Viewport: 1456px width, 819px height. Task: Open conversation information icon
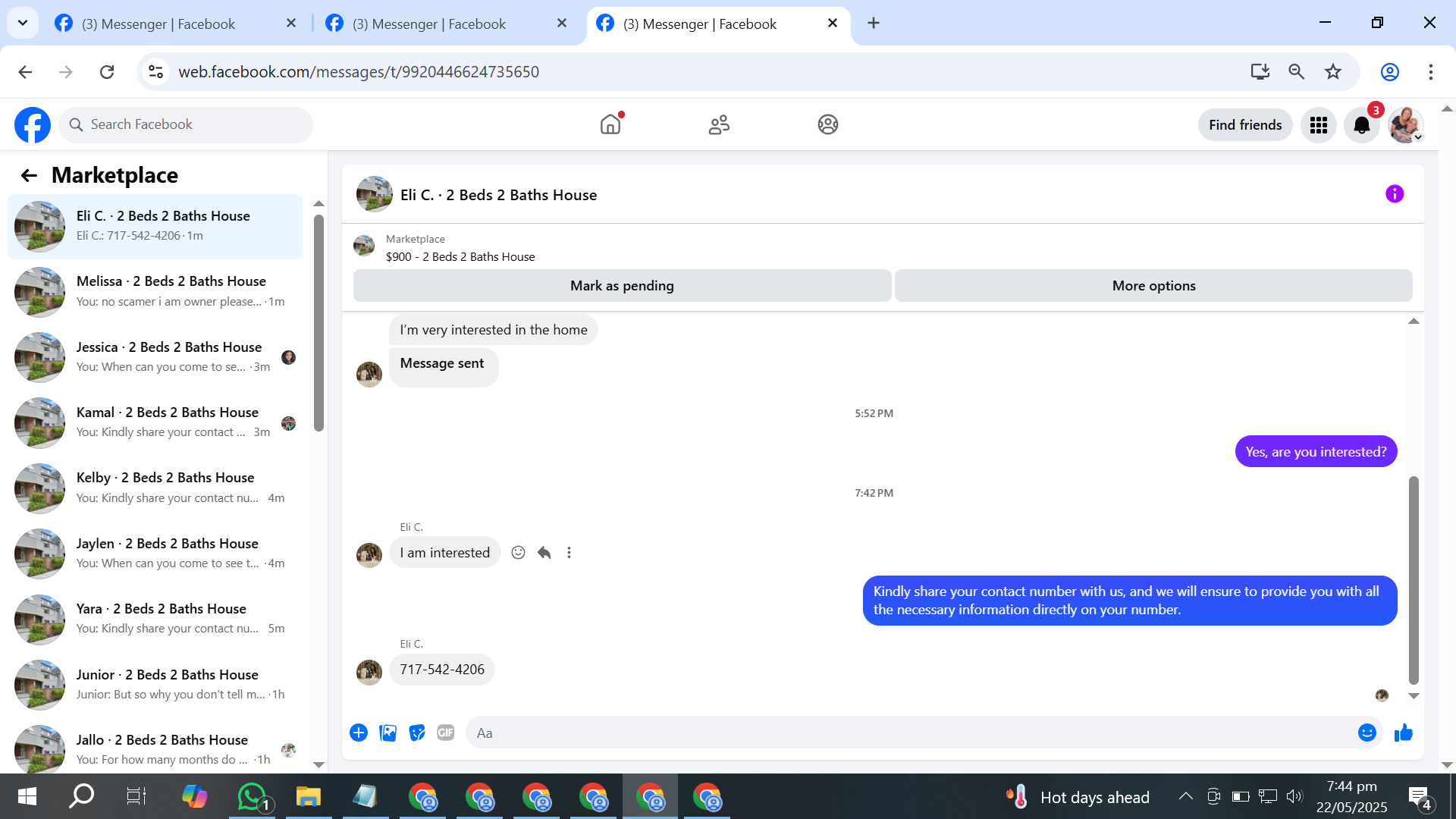point(1395,194)
